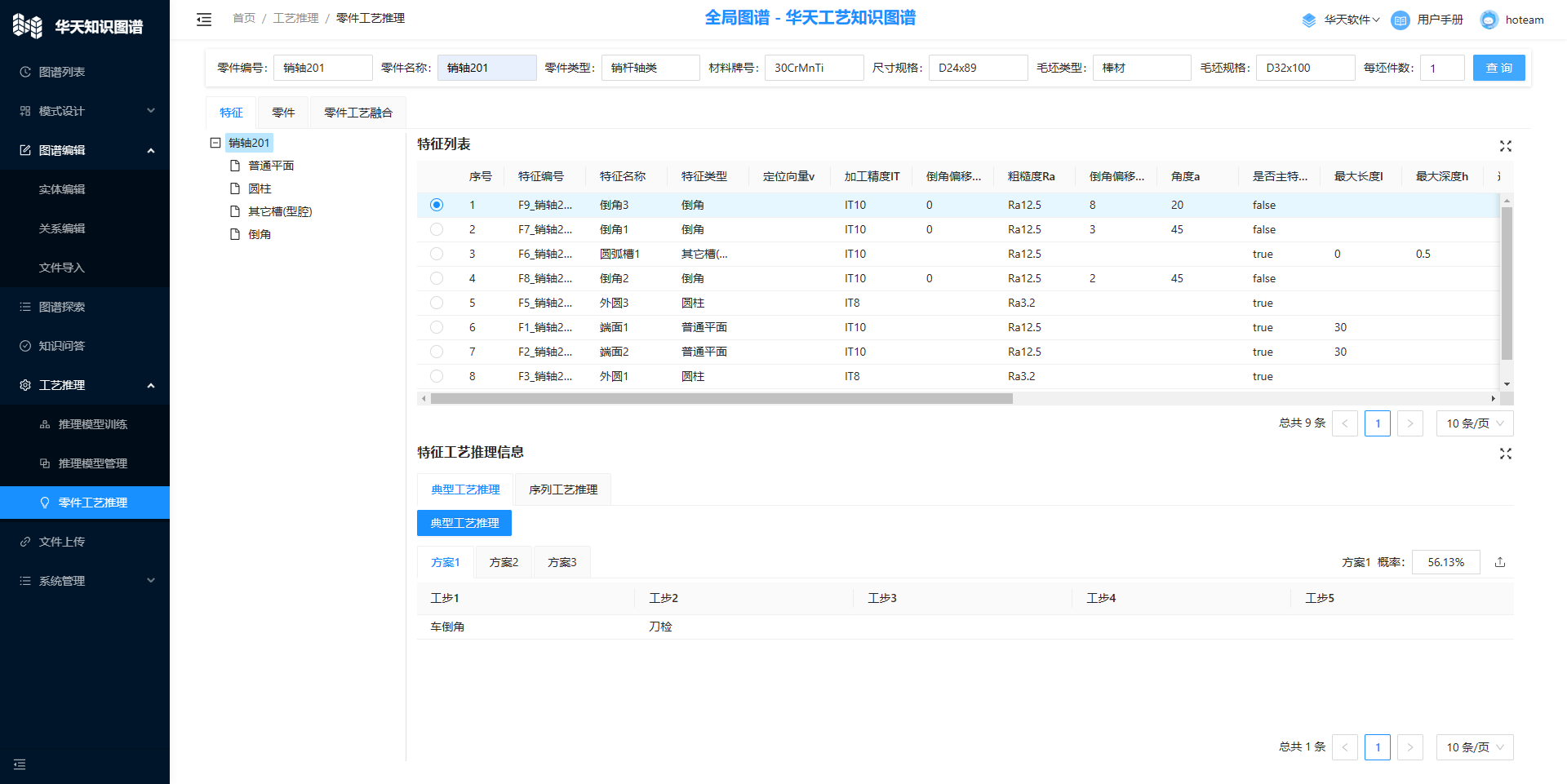Viewport: 1567px width, 784px height.
Task: Switch to 序列工艺推理 tab
Action: click(562, 489)
